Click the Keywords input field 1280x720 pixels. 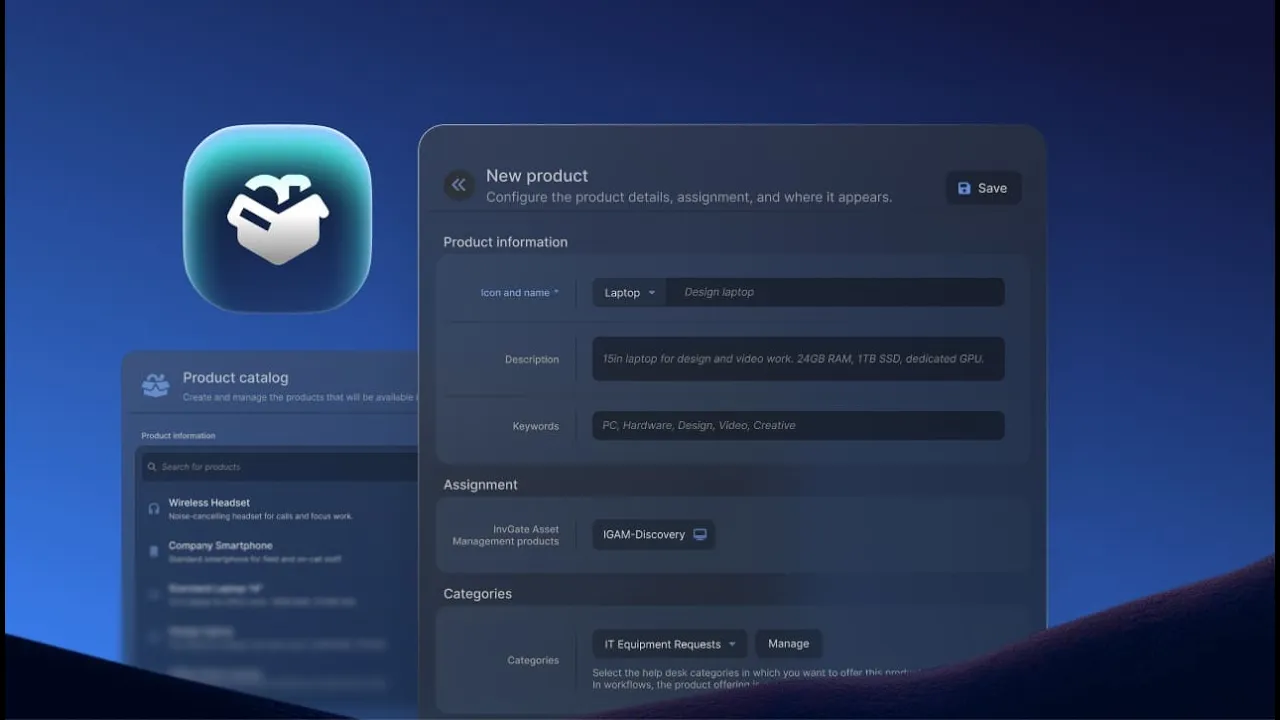[798, 425]
